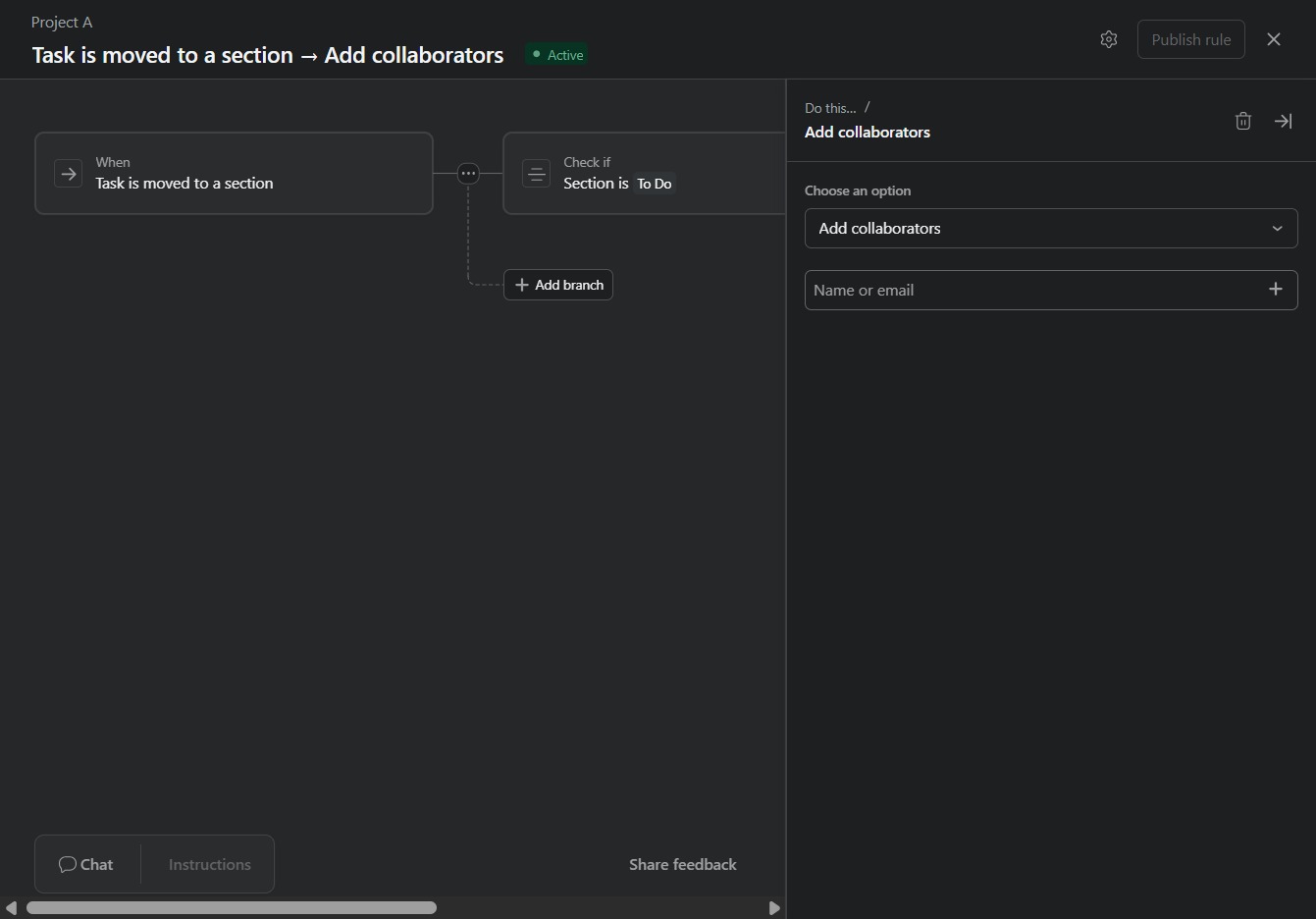This screenshot has height=919, width=1316.
Task: Click the scroll left arrow on the horizontal scrollbar
Action: pyautogui.click(x=12, y=908)
